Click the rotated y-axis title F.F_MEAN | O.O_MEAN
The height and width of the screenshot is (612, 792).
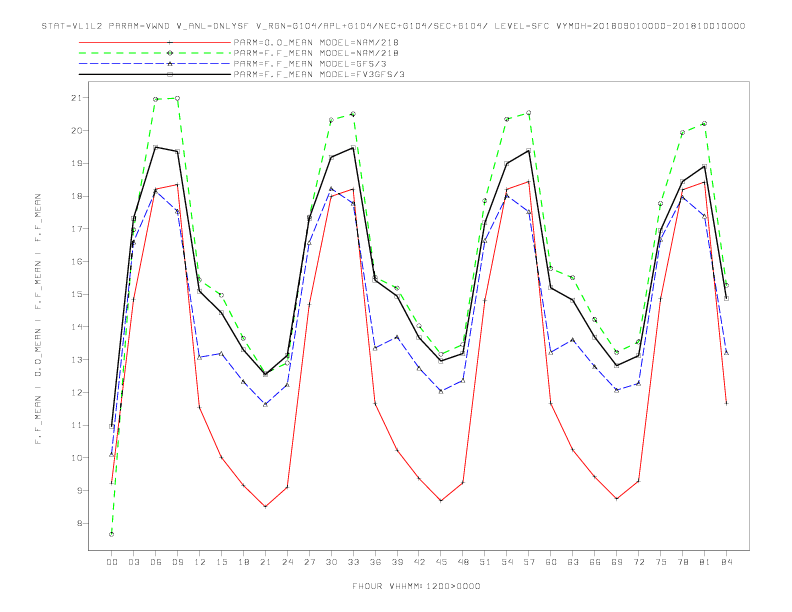pyautogui.click(x=38, y=319)
